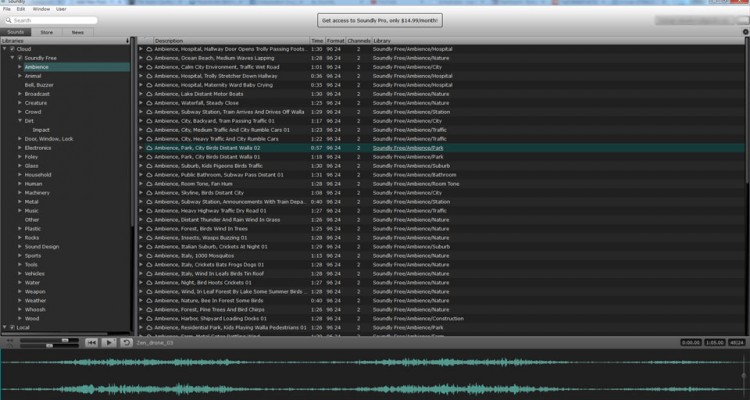This screenshot has width=750, height=400.
Task: Open Soundly Free/Ambience/Park library link in highlighted row
Action: 407,148
